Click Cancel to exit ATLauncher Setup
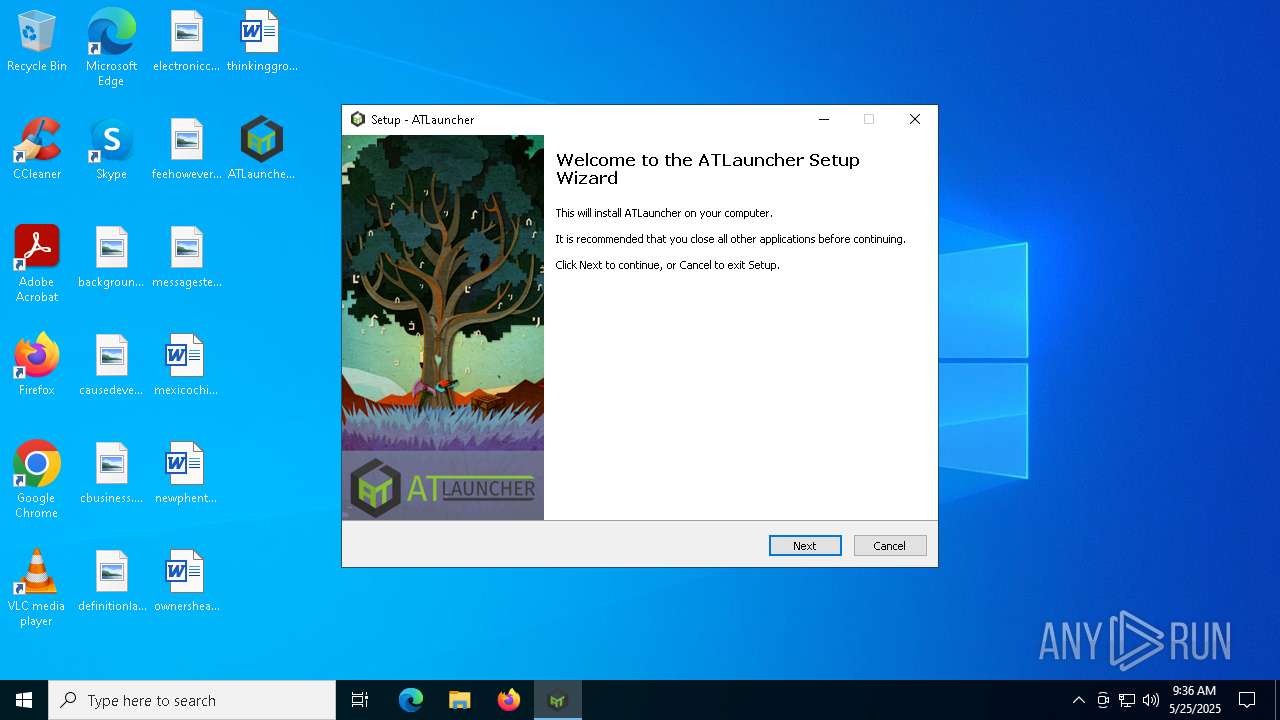Image resolution: width=1280 pixels, height=720 pixels. click(x=890, y=545)
